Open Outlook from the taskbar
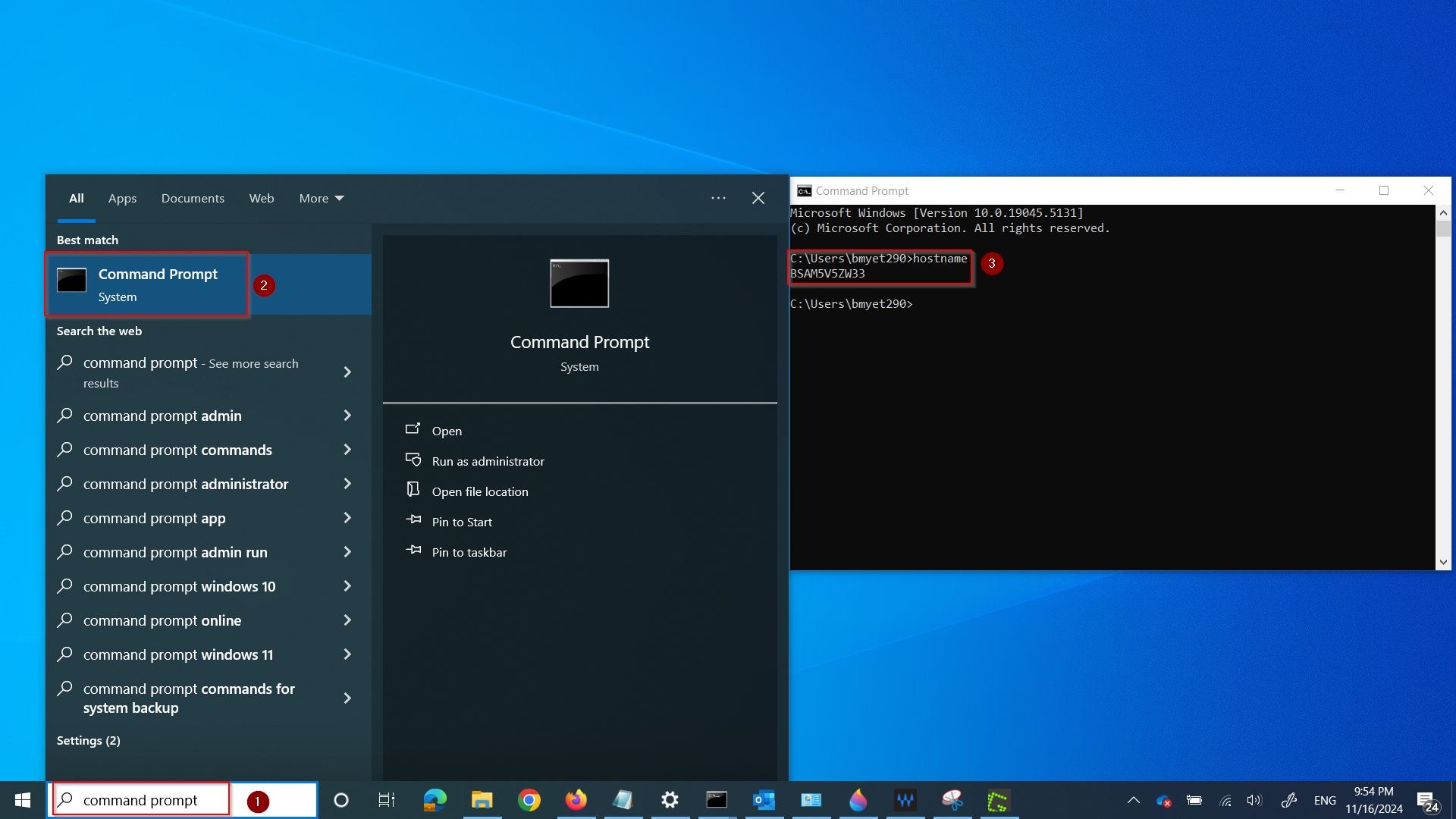 (764, 800)
